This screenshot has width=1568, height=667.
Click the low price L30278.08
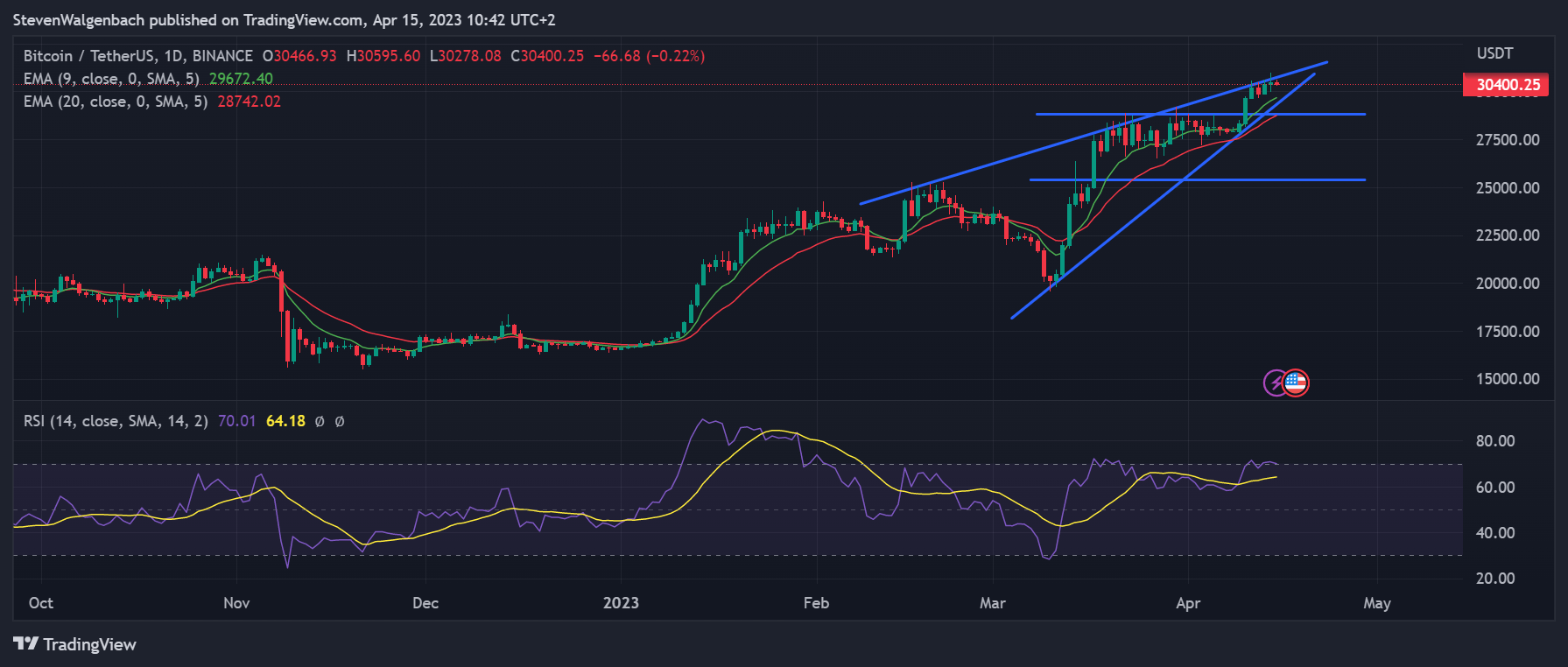pyautogui.click(x=466, y=56)
